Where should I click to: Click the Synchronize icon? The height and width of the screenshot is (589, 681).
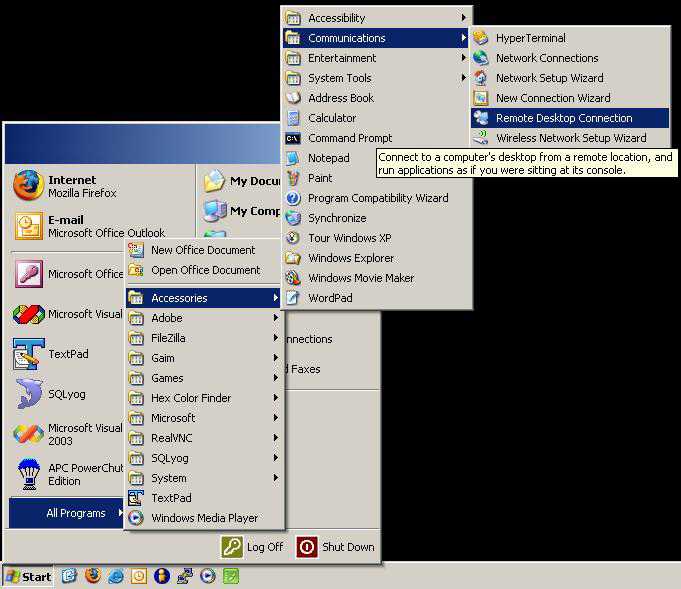293,218
